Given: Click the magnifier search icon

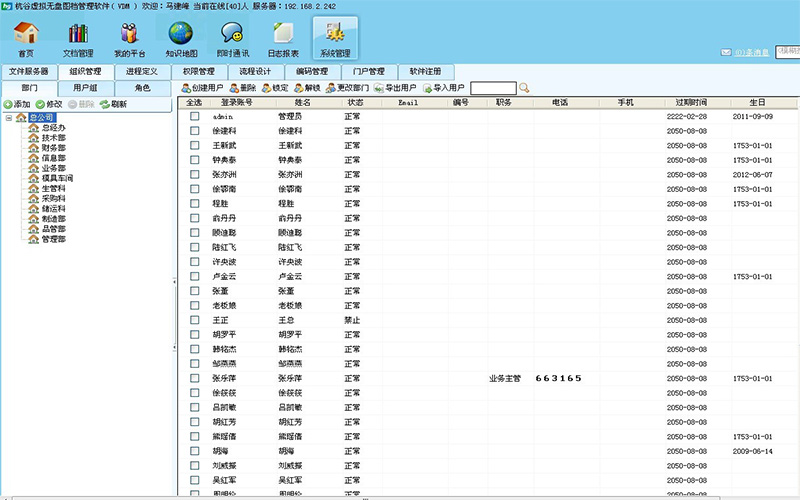Looking at the screenshot, I should point(524,88).
